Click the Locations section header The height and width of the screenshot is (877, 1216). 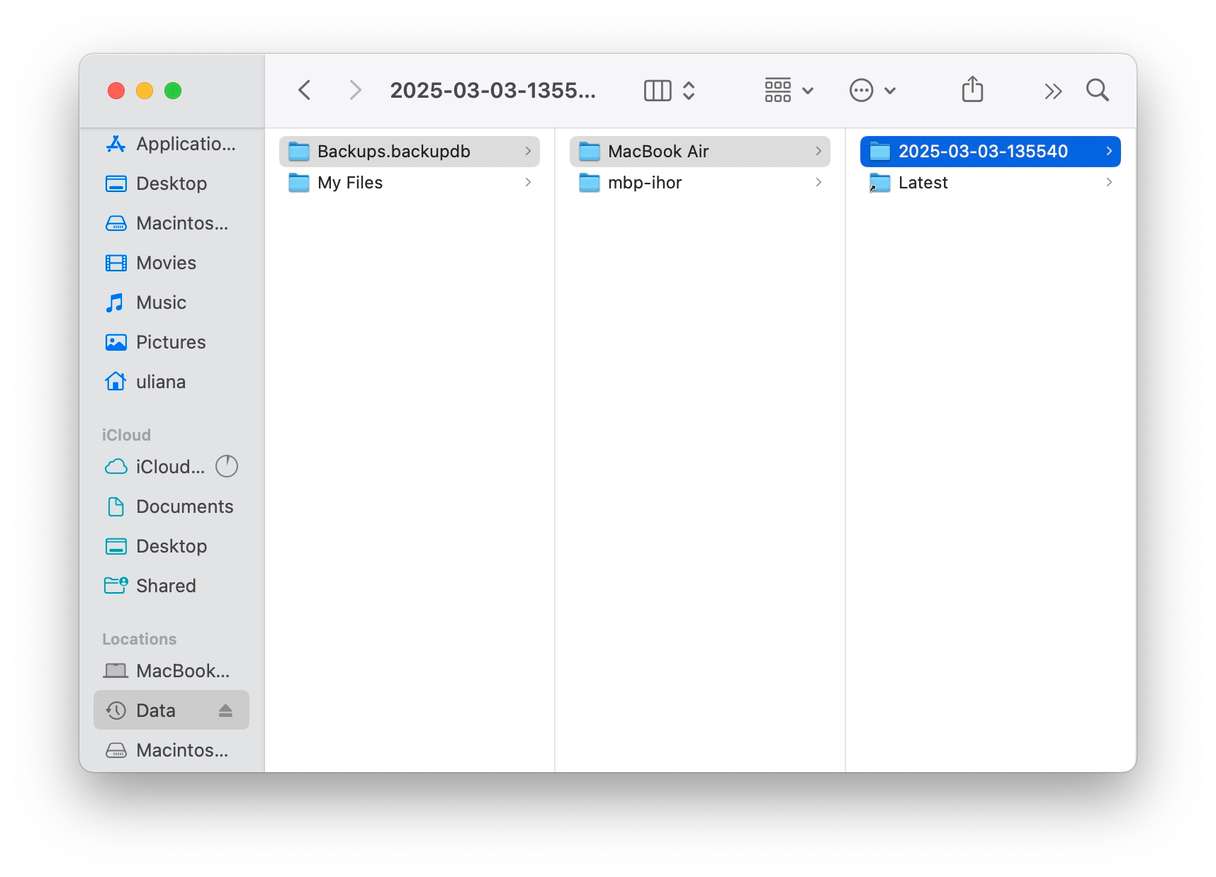pos(139,639)
